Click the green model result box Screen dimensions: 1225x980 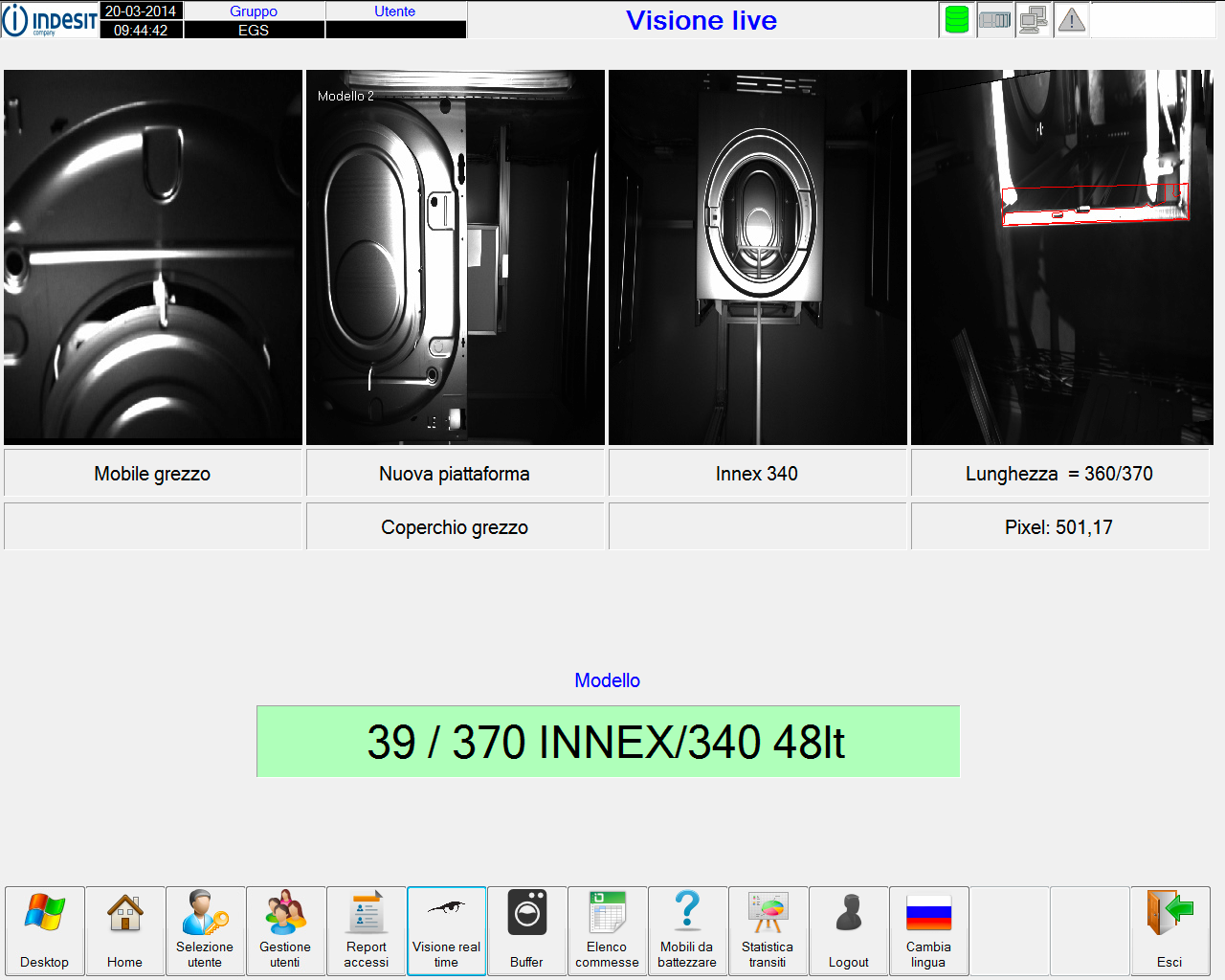pos(608,742)
